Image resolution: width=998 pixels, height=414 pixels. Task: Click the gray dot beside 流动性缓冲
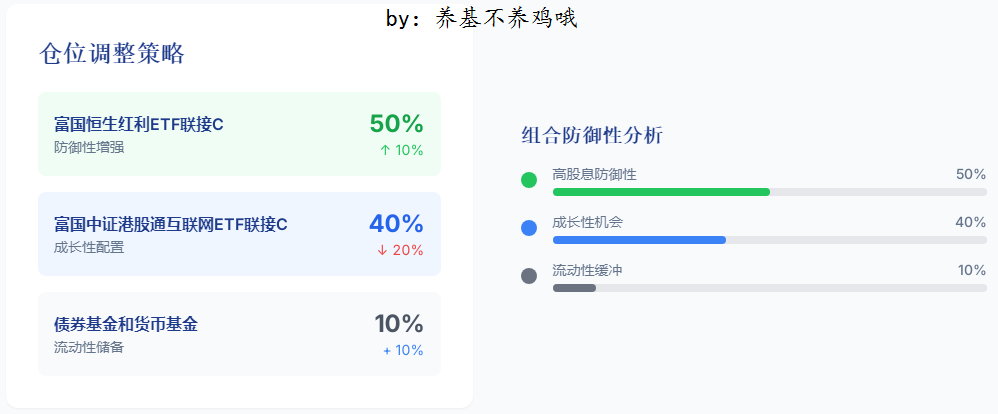point(529,276)
